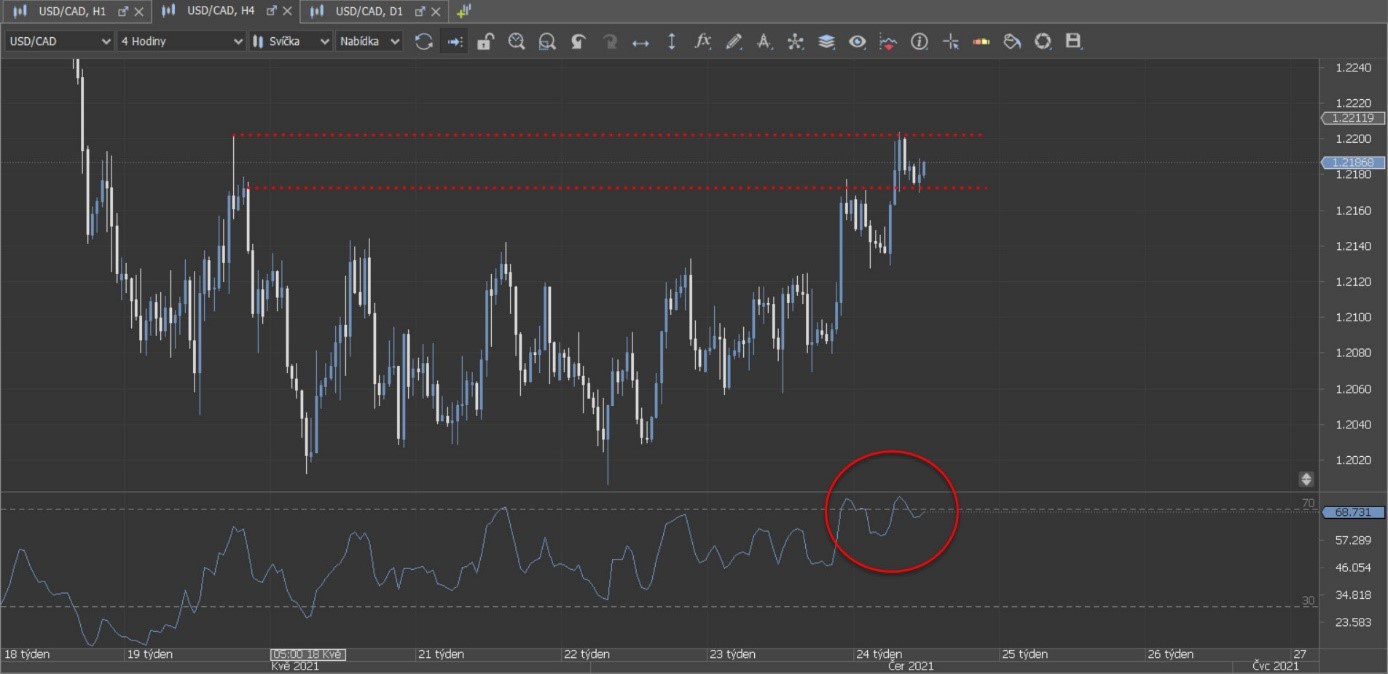Open the USD/CAD instrument dropdown
1388x674 pixels.
pyautogui.click(x=59, y=41)
